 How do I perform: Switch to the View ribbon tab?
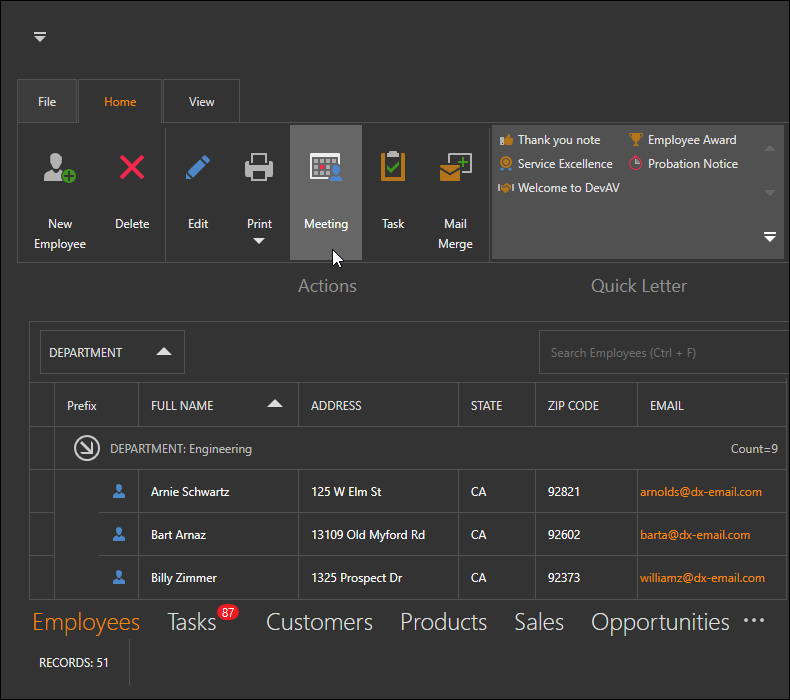point(202,102)
